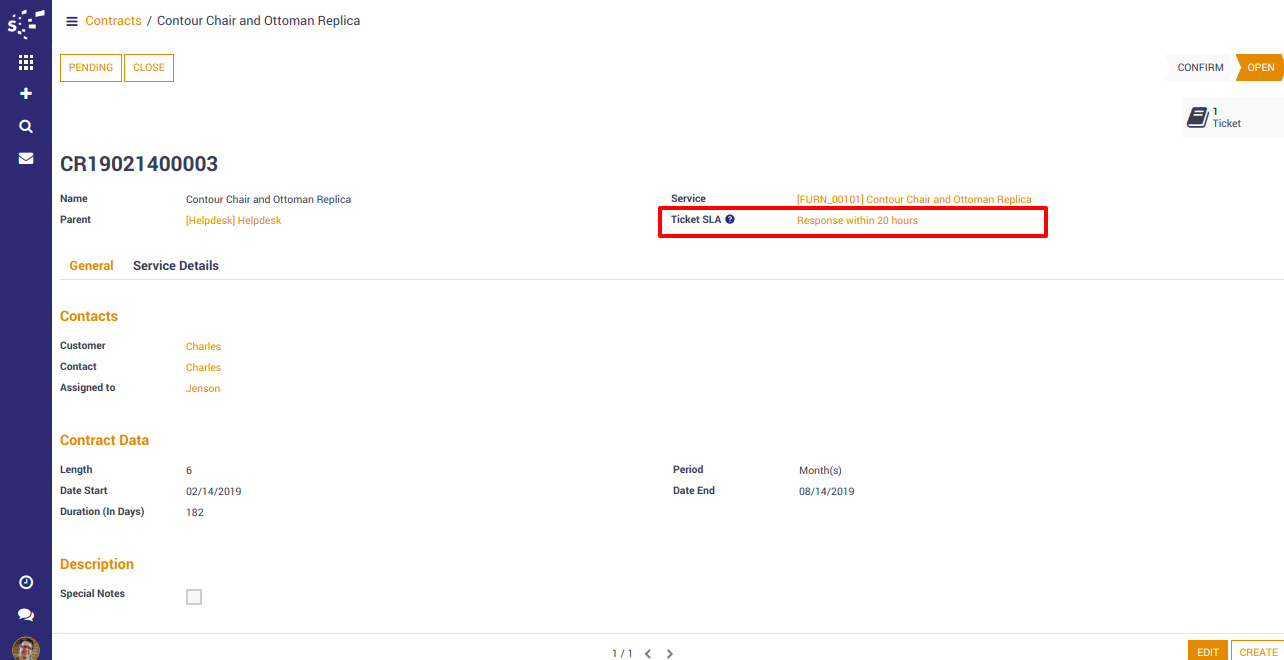1284x660 pixels.
Task: Click the Ticket SLA help question icon
Action: 730,219
